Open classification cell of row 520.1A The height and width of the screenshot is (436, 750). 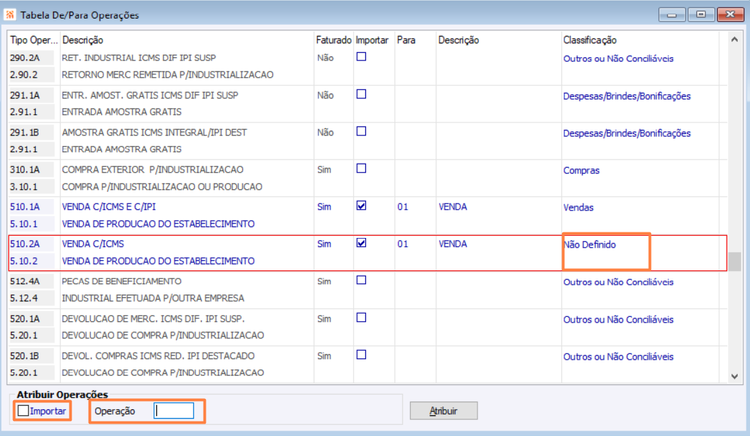[618, 319]
